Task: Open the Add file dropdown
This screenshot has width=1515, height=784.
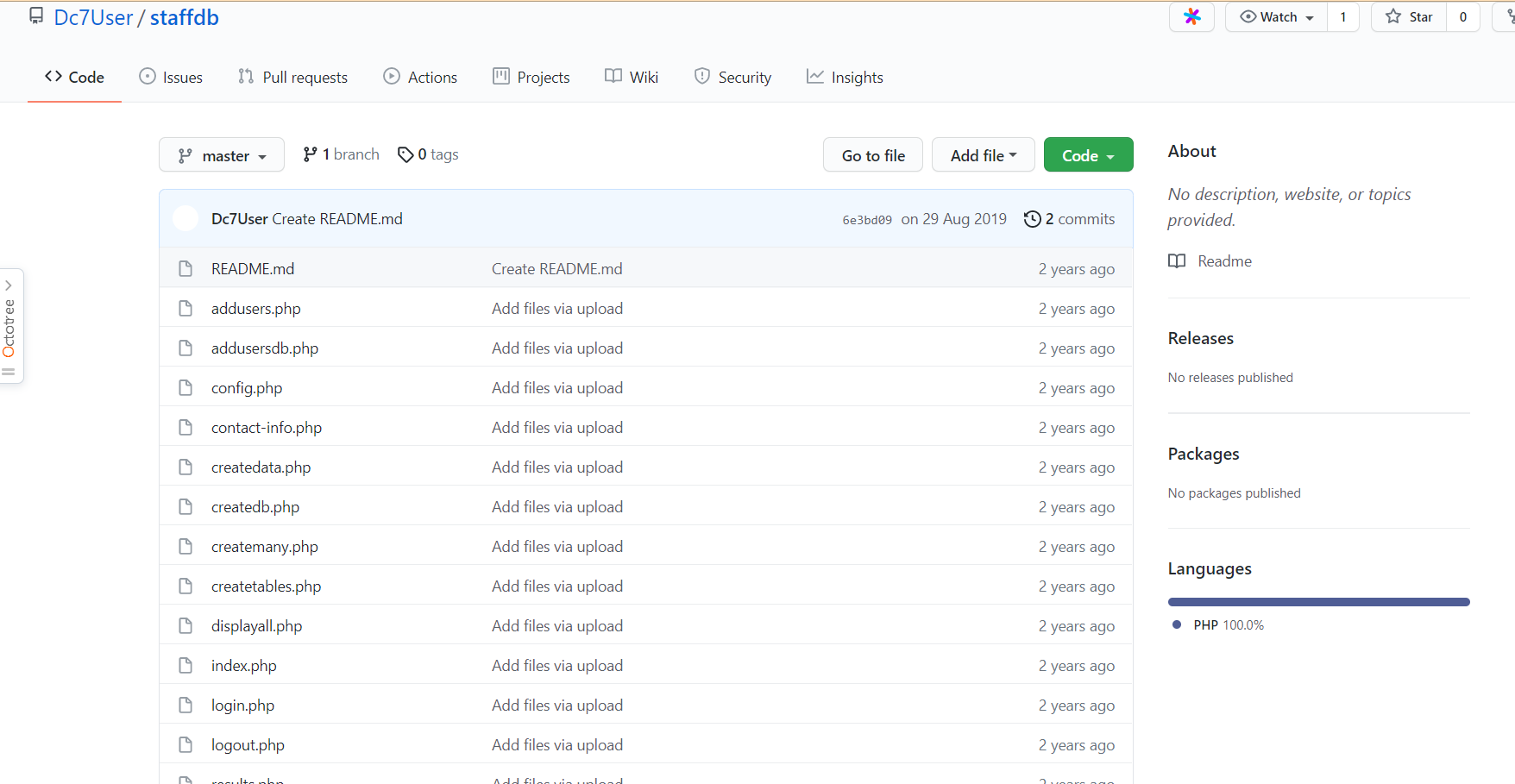Action: point(983,155)
